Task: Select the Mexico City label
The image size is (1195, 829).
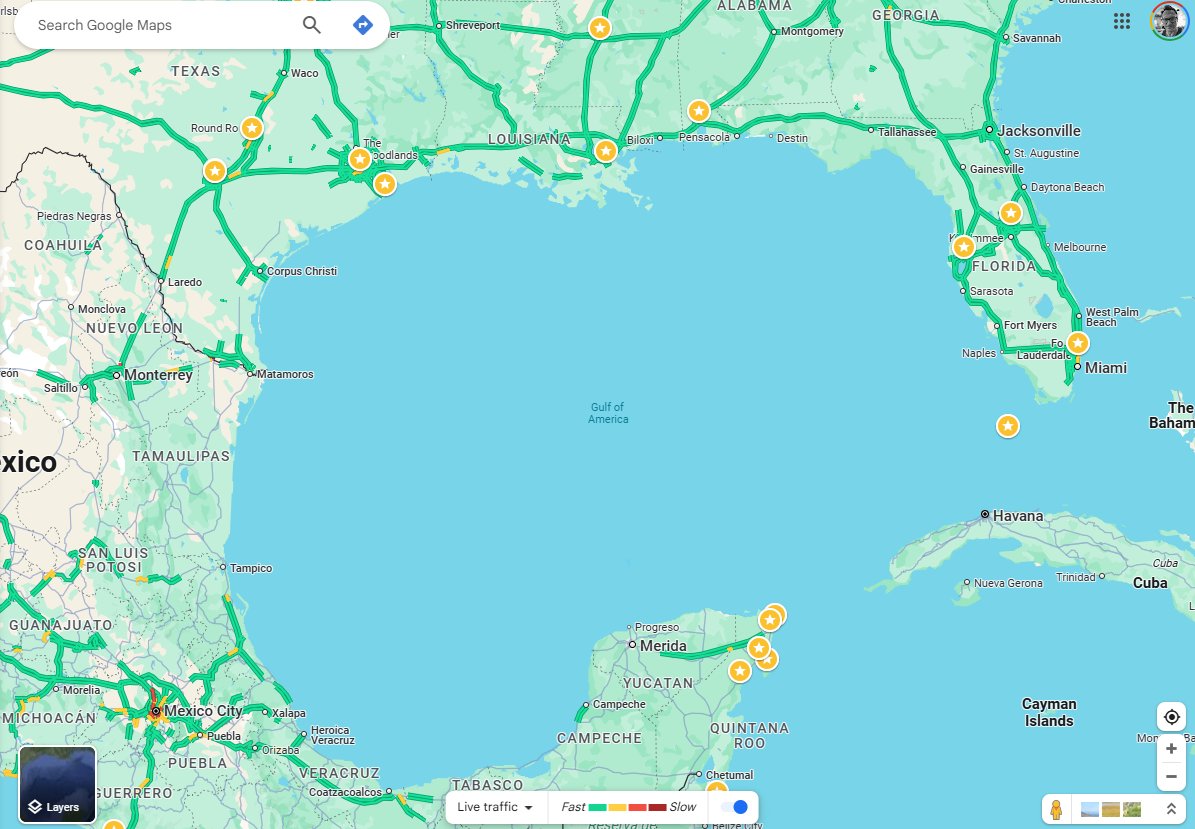Action: [203, 711]
